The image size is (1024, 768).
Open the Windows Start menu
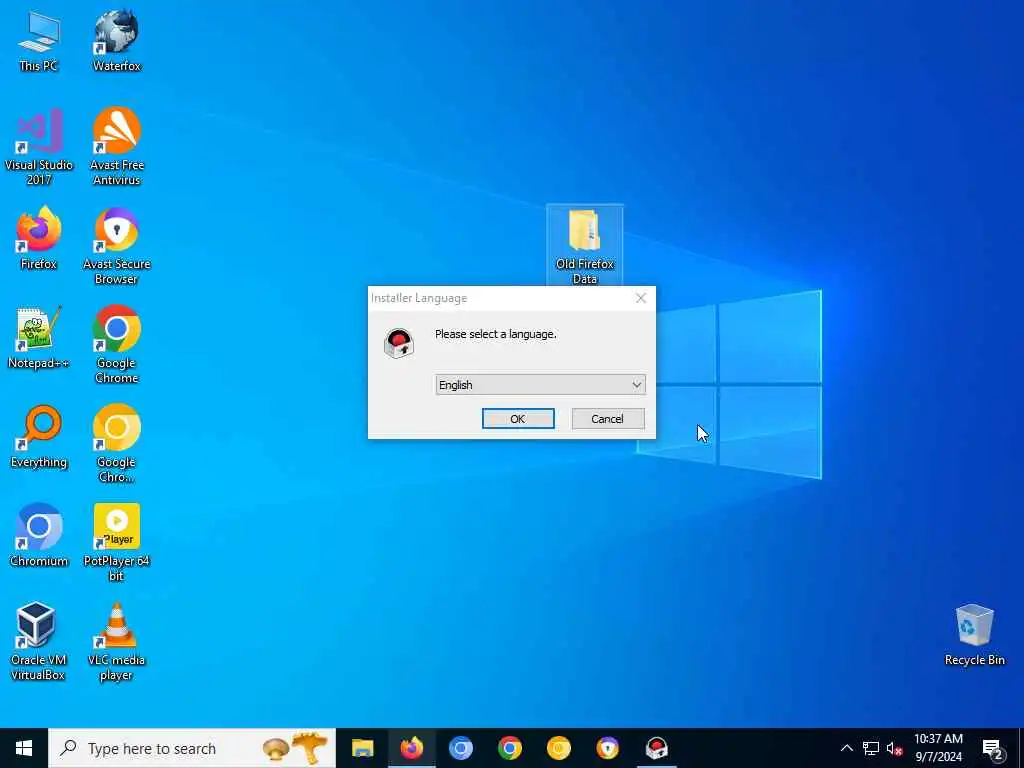24,748
